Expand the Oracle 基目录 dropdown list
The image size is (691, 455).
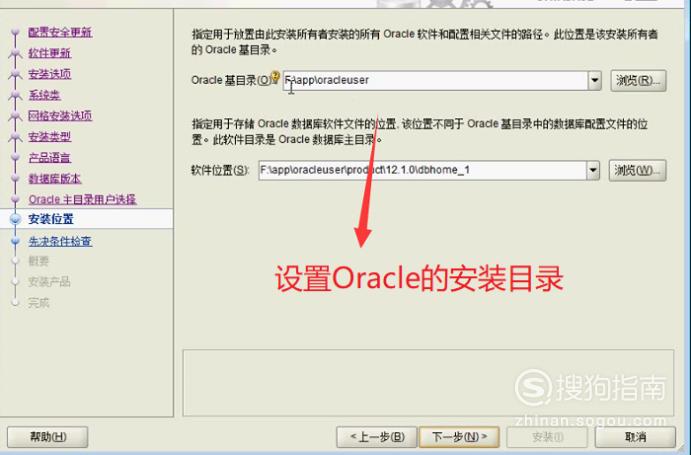coord(594,81)
